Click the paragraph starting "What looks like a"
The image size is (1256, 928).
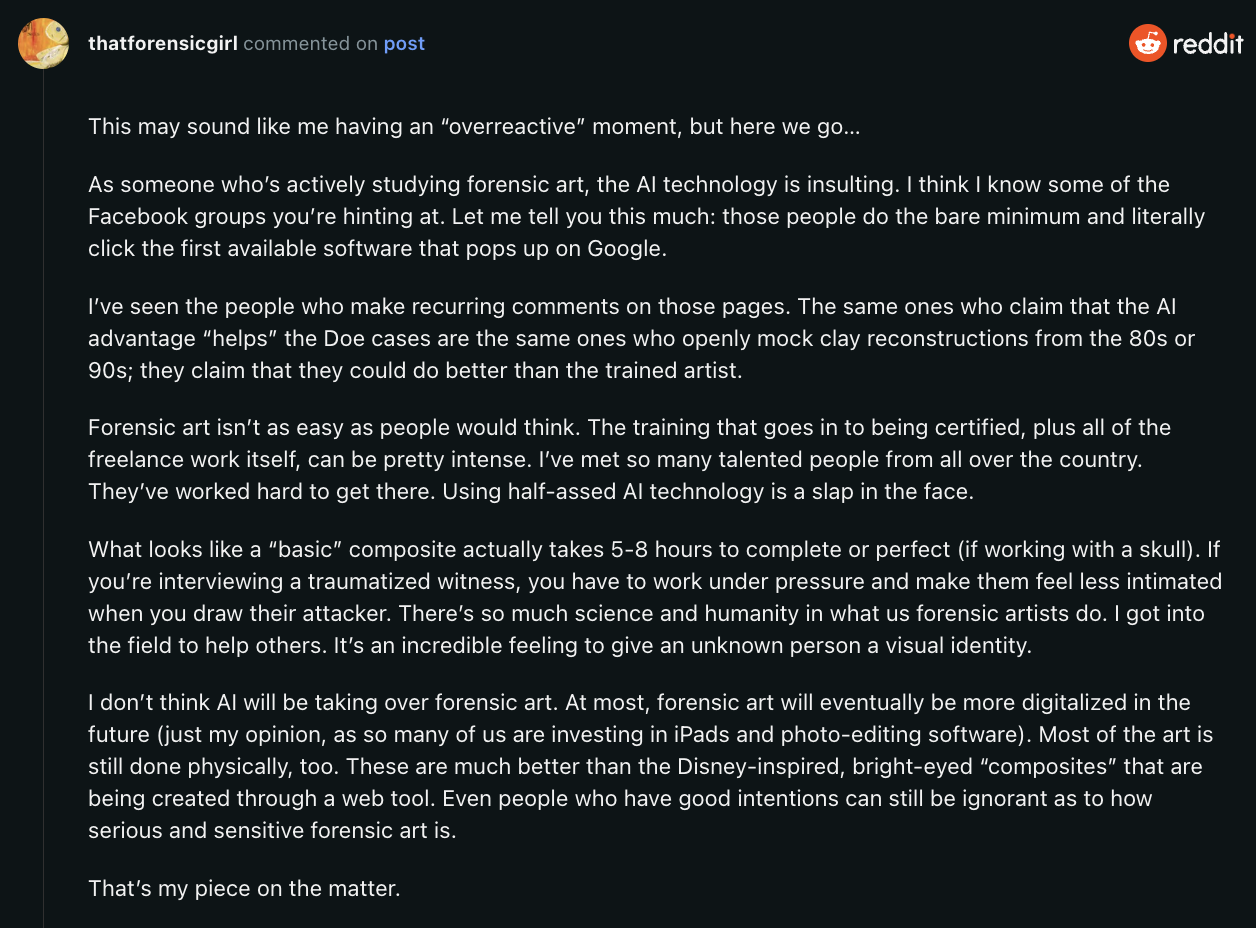click(x=655, y=597)
